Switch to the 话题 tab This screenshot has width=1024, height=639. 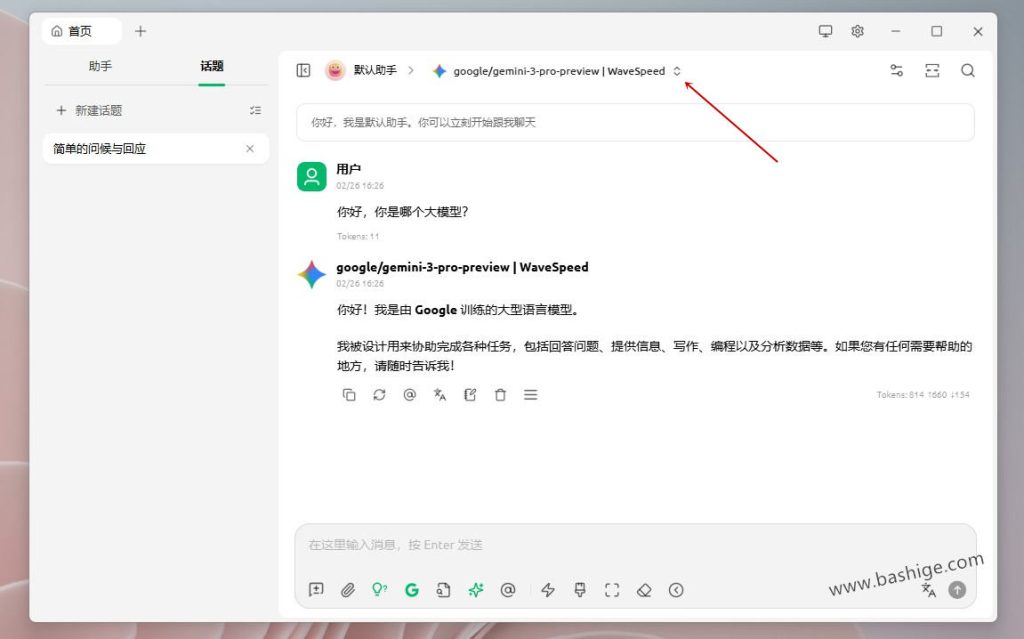212,66
